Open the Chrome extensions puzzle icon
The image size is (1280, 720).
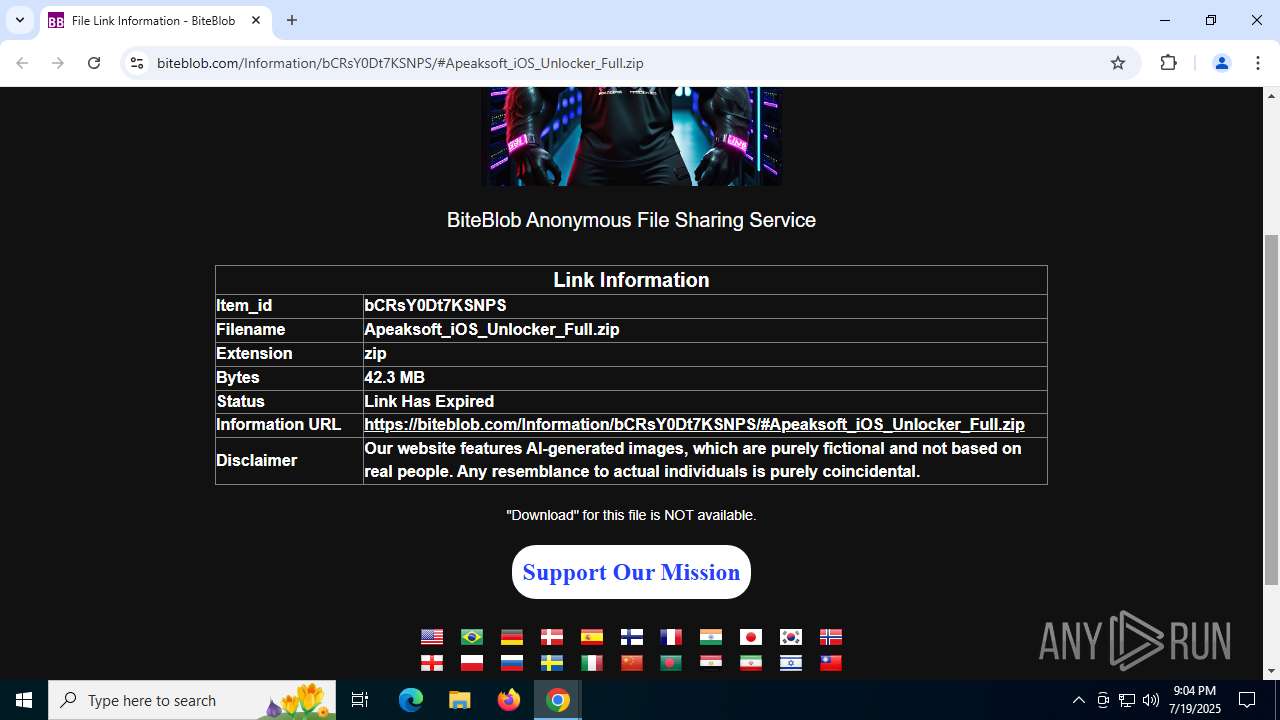click(x=1168, y=63)
